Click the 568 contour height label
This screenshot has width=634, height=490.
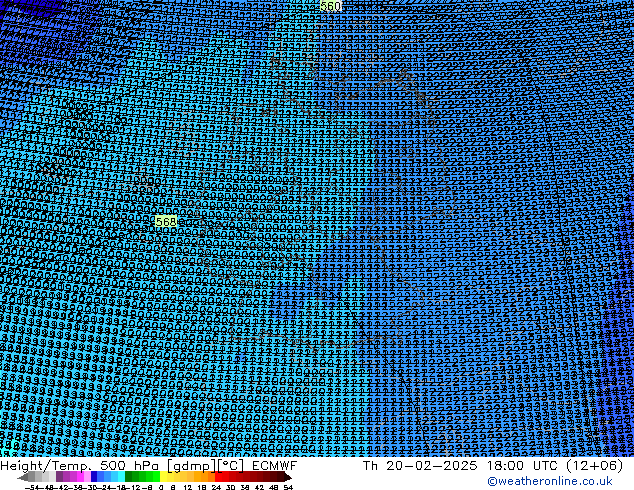pyautogui.click(x=166, y=222)
